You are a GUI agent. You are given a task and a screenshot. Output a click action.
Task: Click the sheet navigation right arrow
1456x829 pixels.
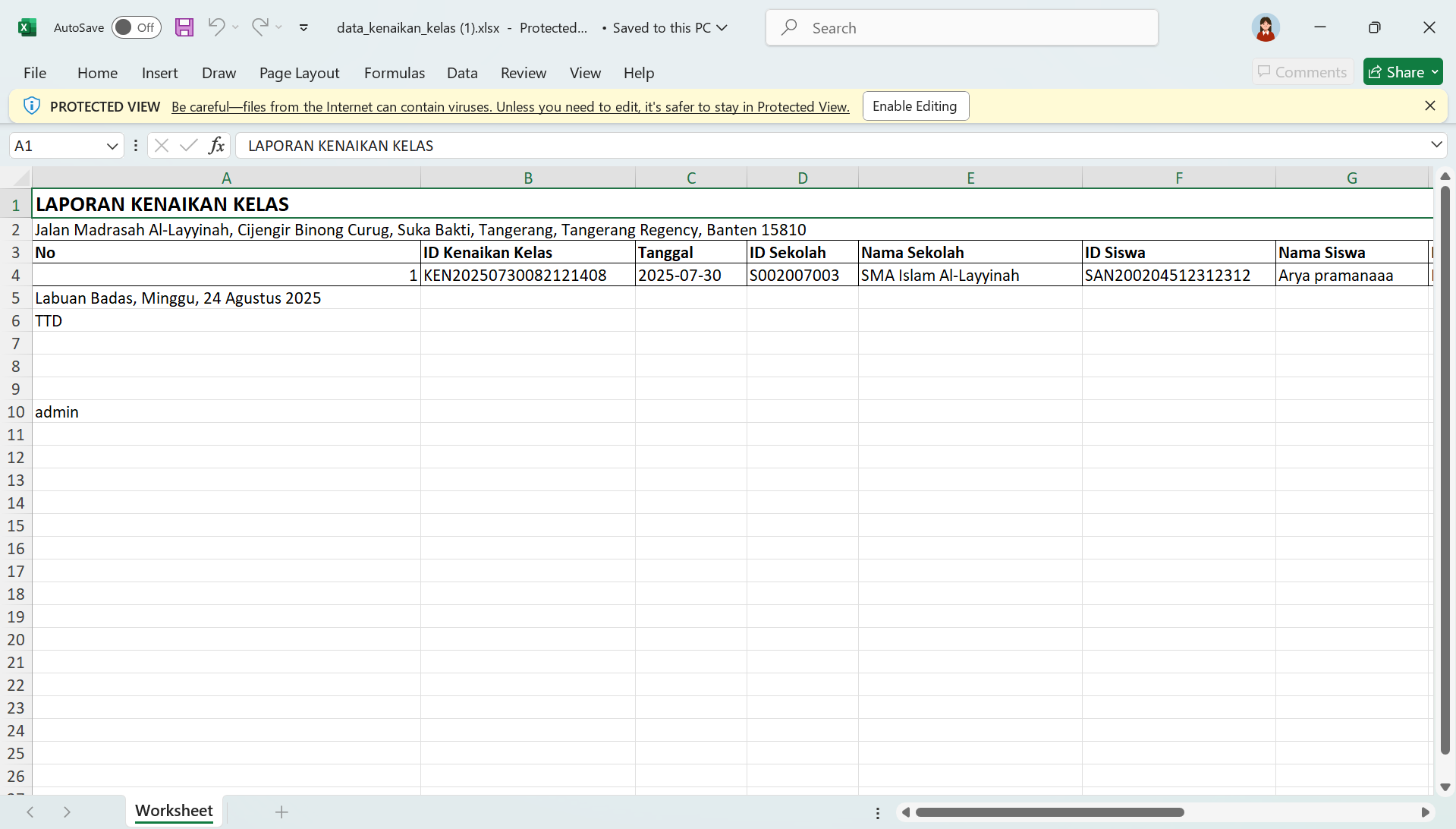pos(67,812)
